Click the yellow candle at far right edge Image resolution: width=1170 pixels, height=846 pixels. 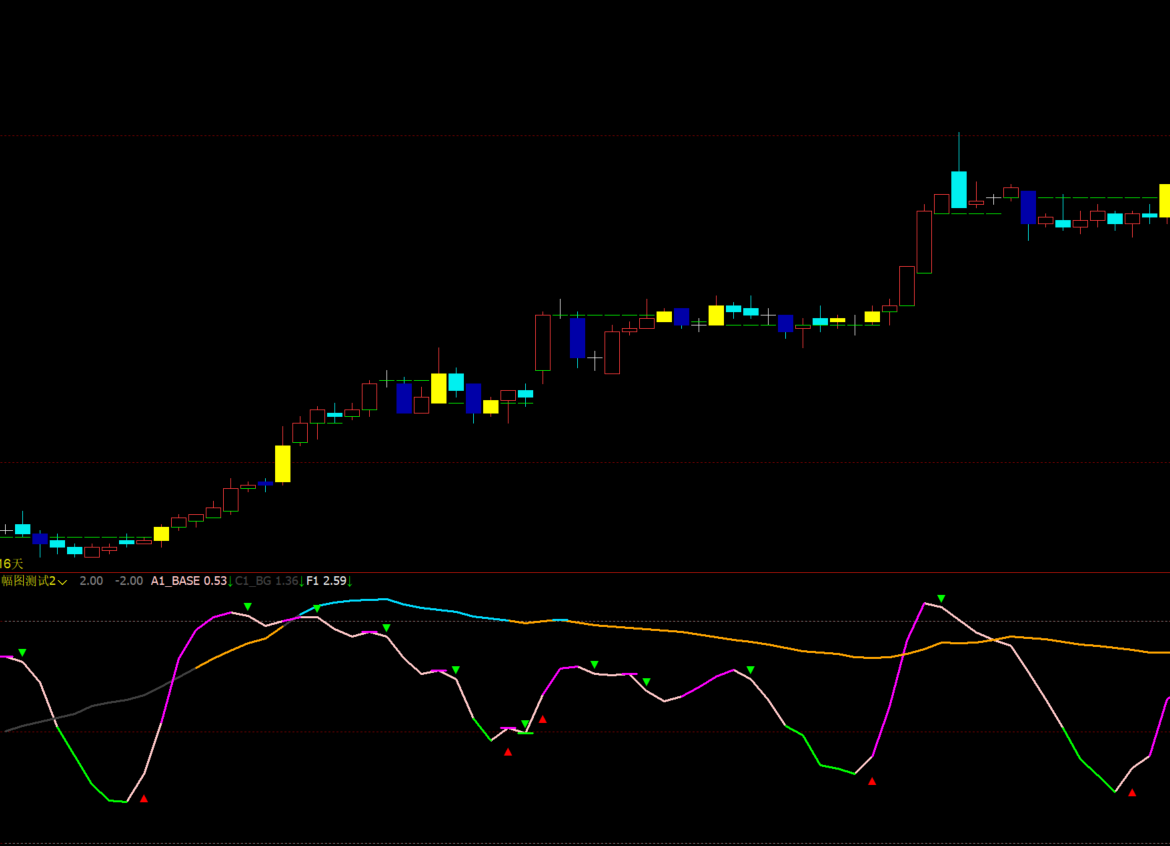1164,200
